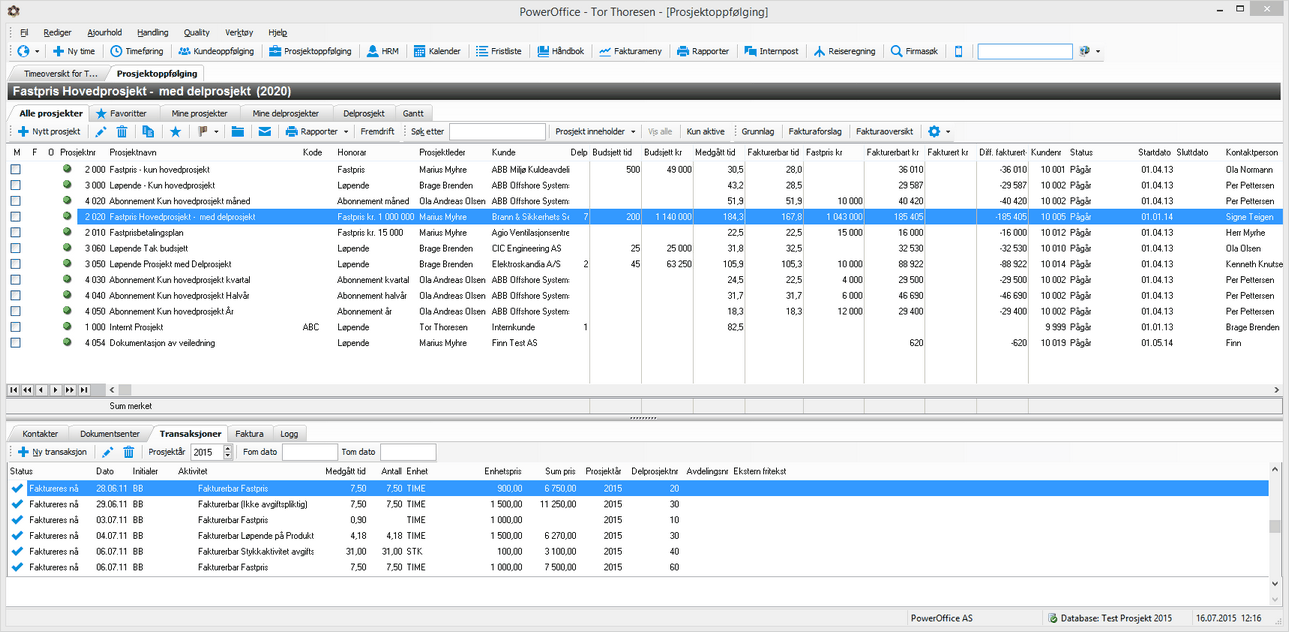Open the HRM module
This screenshot has width=1289, height=632.
[382, 51]
